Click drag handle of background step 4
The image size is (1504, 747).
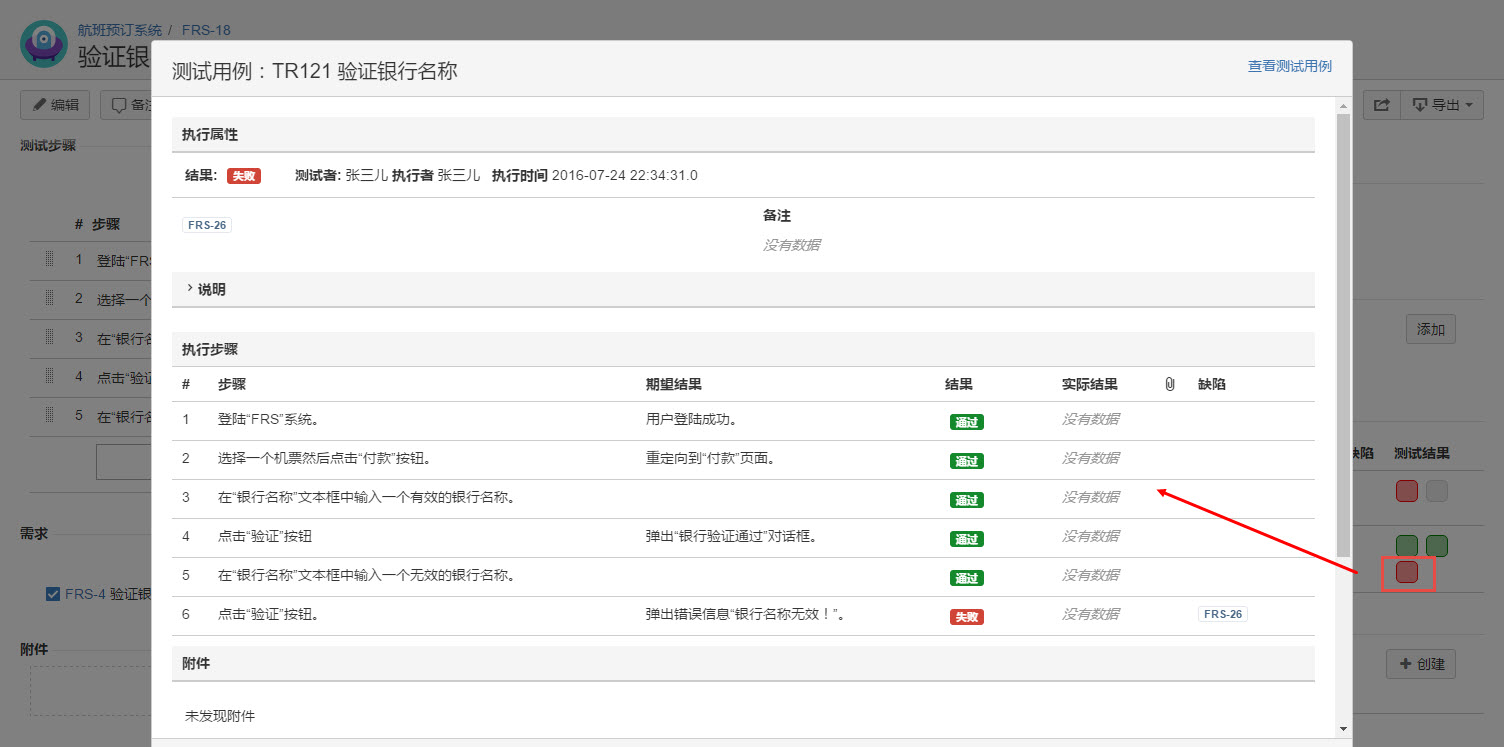[49, 376]
